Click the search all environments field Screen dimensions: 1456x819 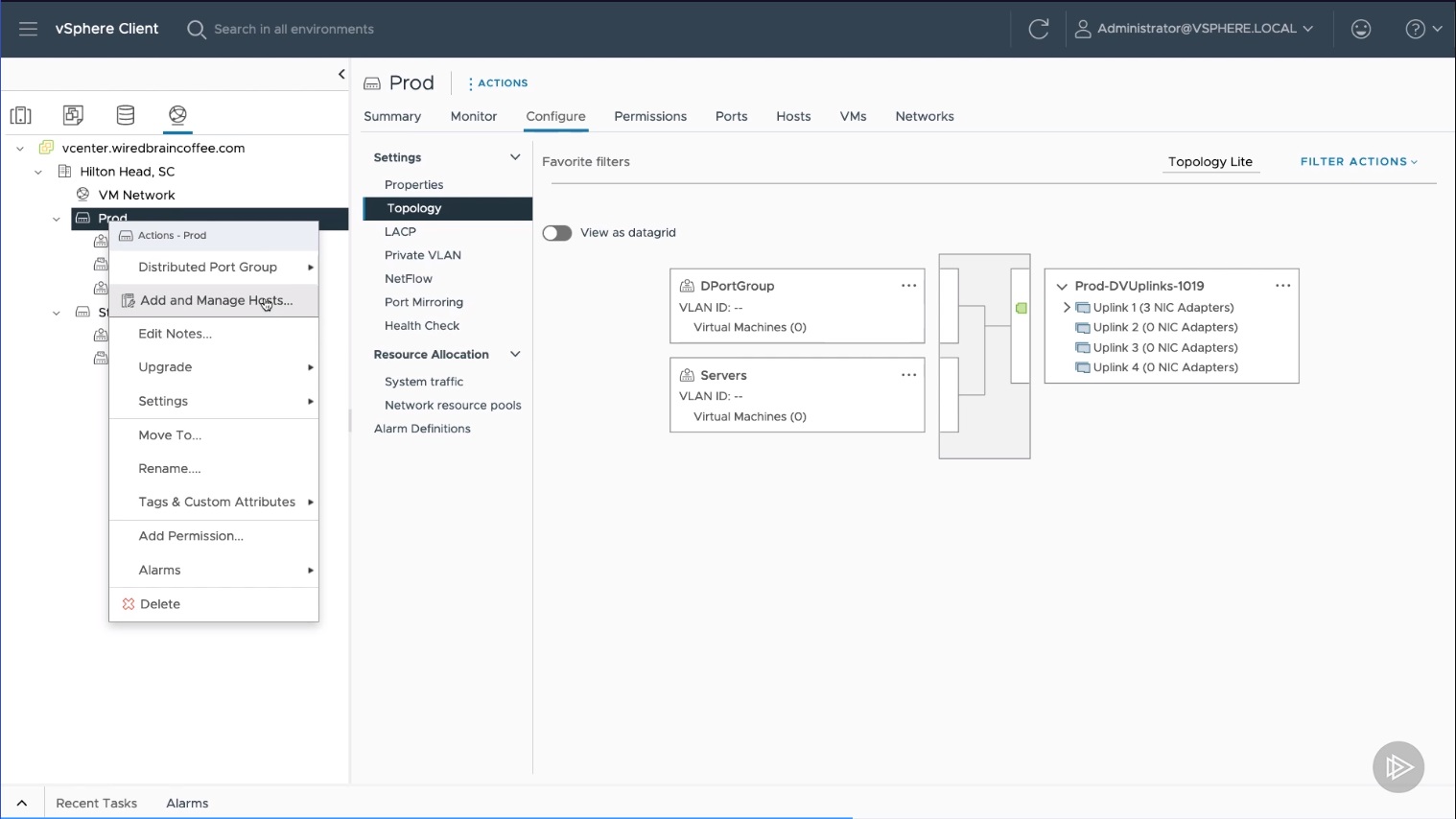(x=294, y=29)
